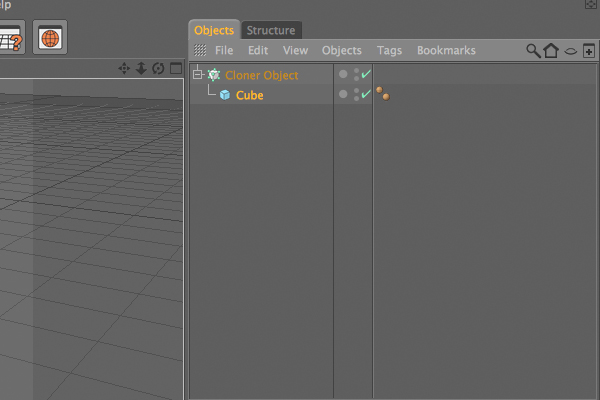
Task: Click the home path icon in Object Manager
Action: coord(551,51)
